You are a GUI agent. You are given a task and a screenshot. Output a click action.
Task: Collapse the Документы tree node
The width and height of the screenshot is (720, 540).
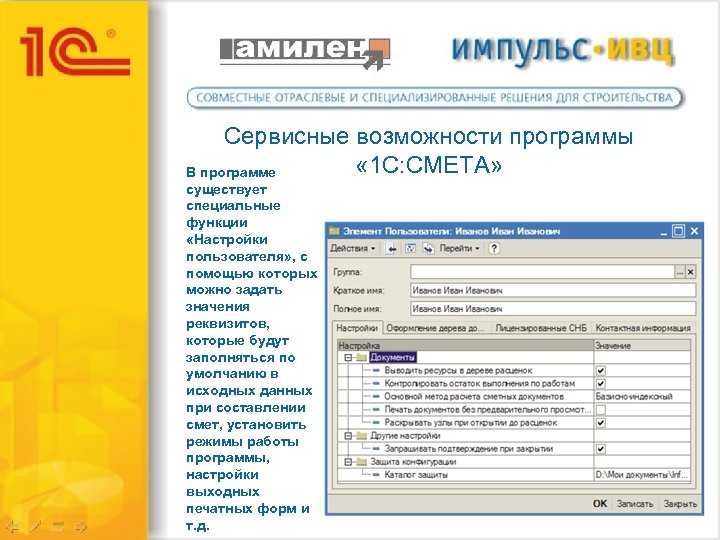[x=349, y=357]
